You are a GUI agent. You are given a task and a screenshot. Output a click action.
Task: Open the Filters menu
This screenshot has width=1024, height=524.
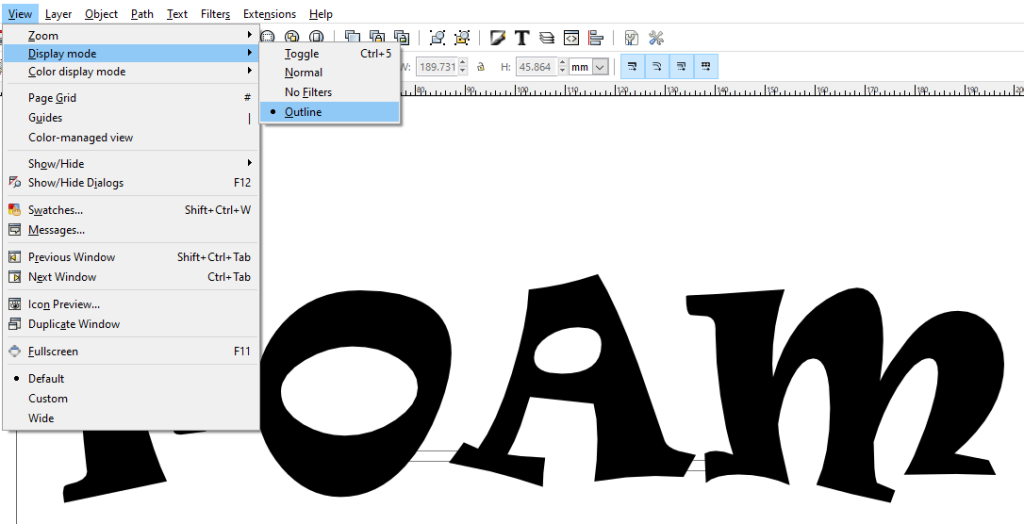215,14
